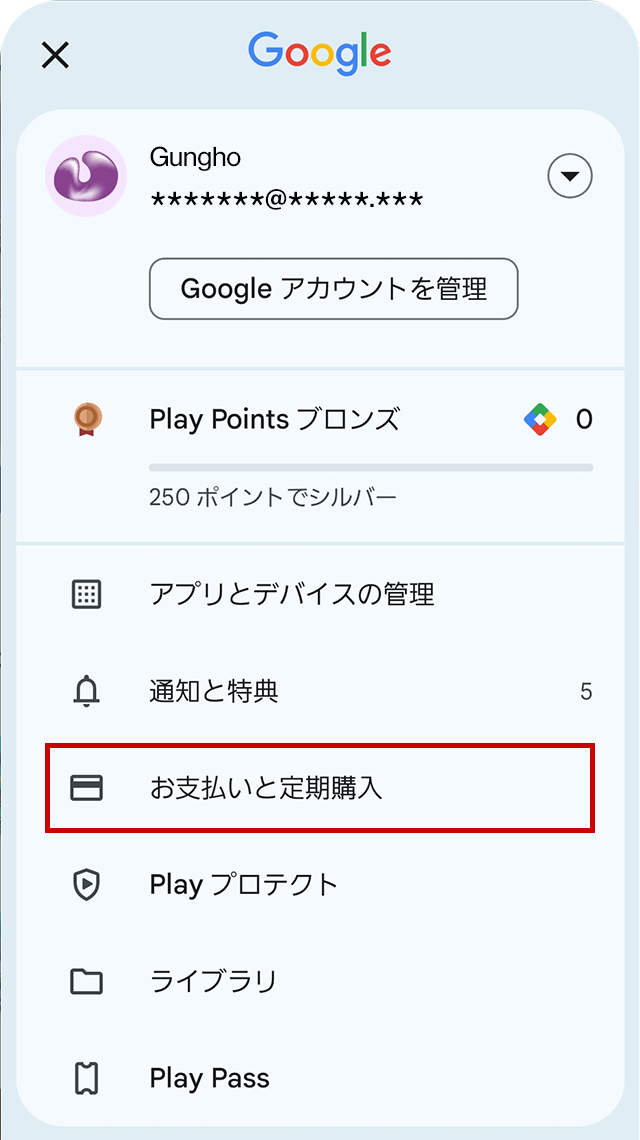Close the Google account menu
Image resolution: width=640 pixels, height=1140 pixels.
coord(55,55)
